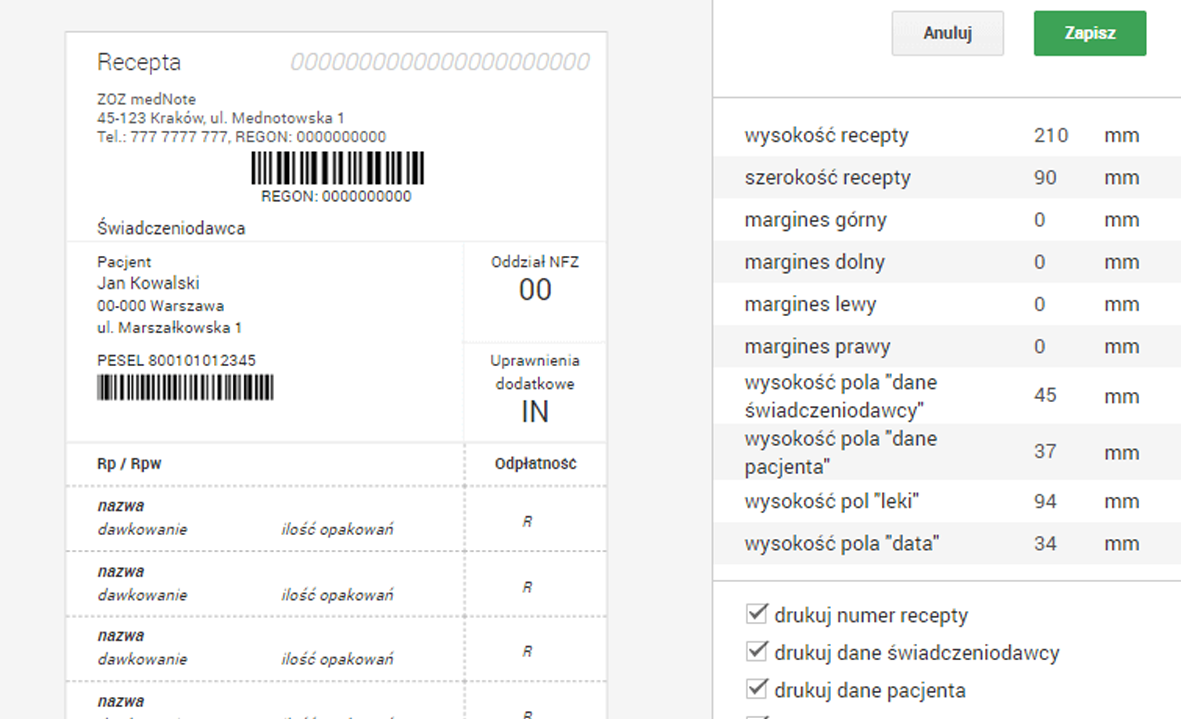Click the Uprawnienia dodatkowe IN box
Screen dimensions: 1181x719
535,392
